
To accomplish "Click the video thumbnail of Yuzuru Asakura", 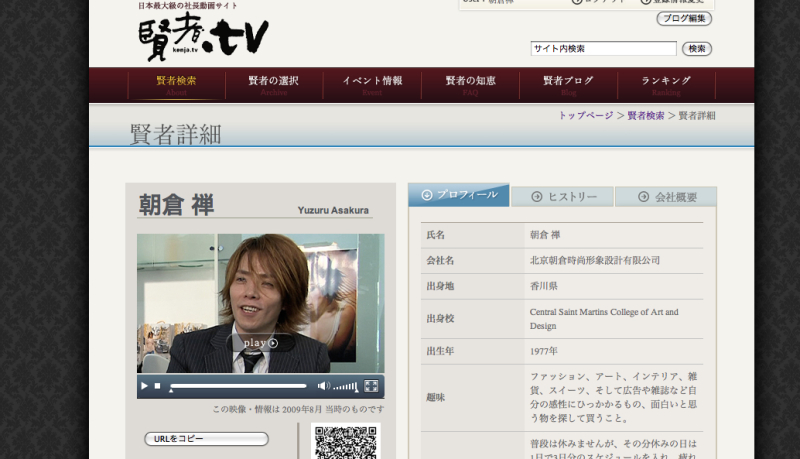I will [x=261, y=303].
